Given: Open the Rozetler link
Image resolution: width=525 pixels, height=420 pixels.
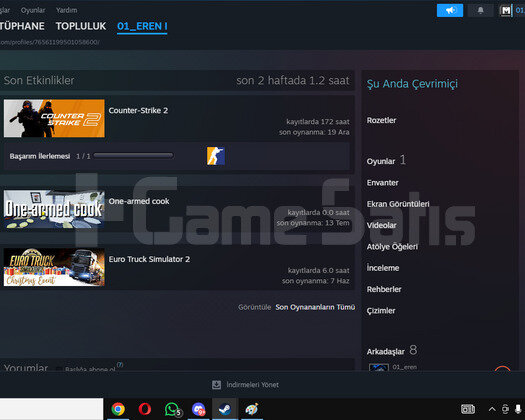Looking at the screenshot, I should coord(381,120).
